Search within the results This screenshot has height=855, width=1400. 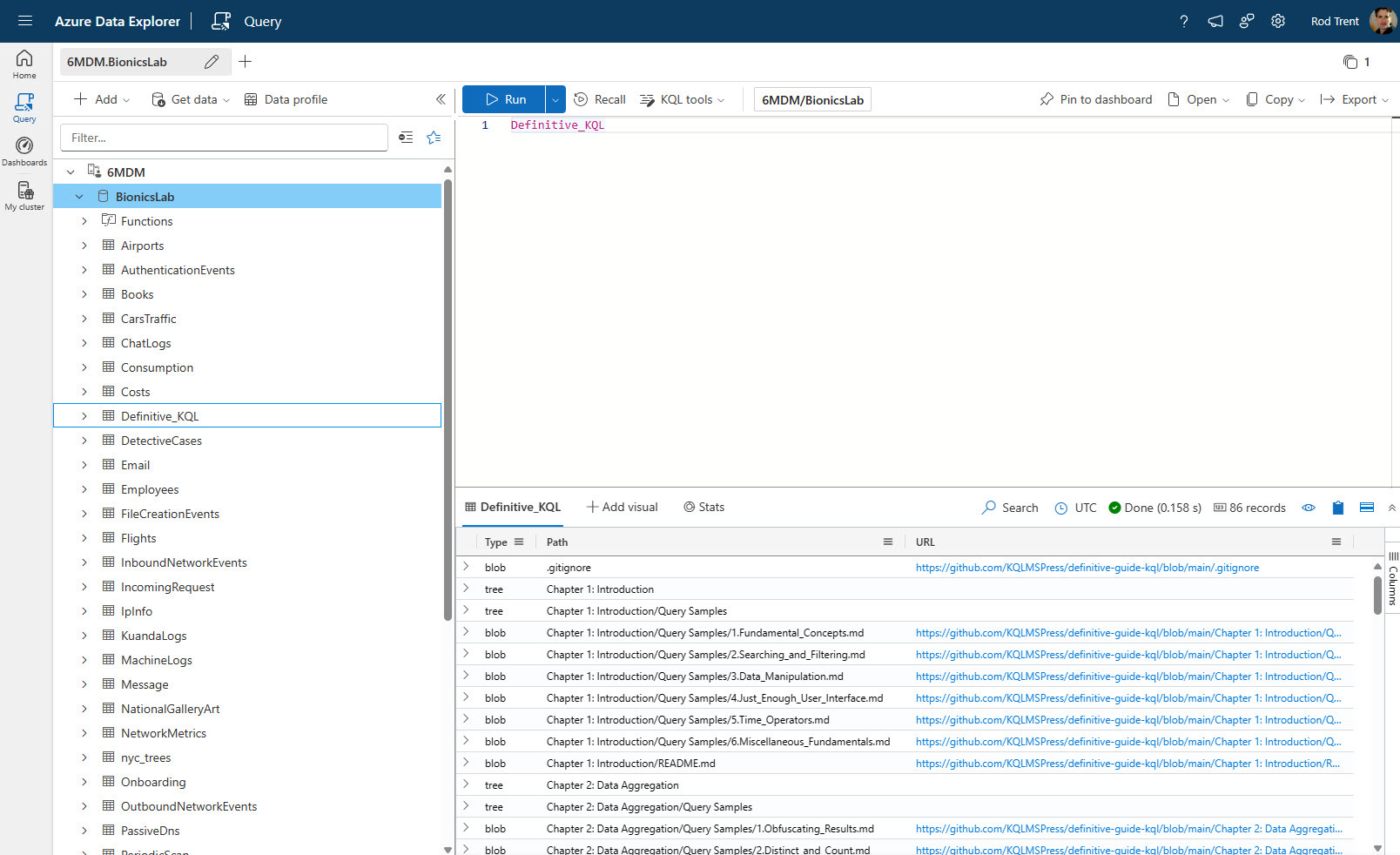(1010, 508)
